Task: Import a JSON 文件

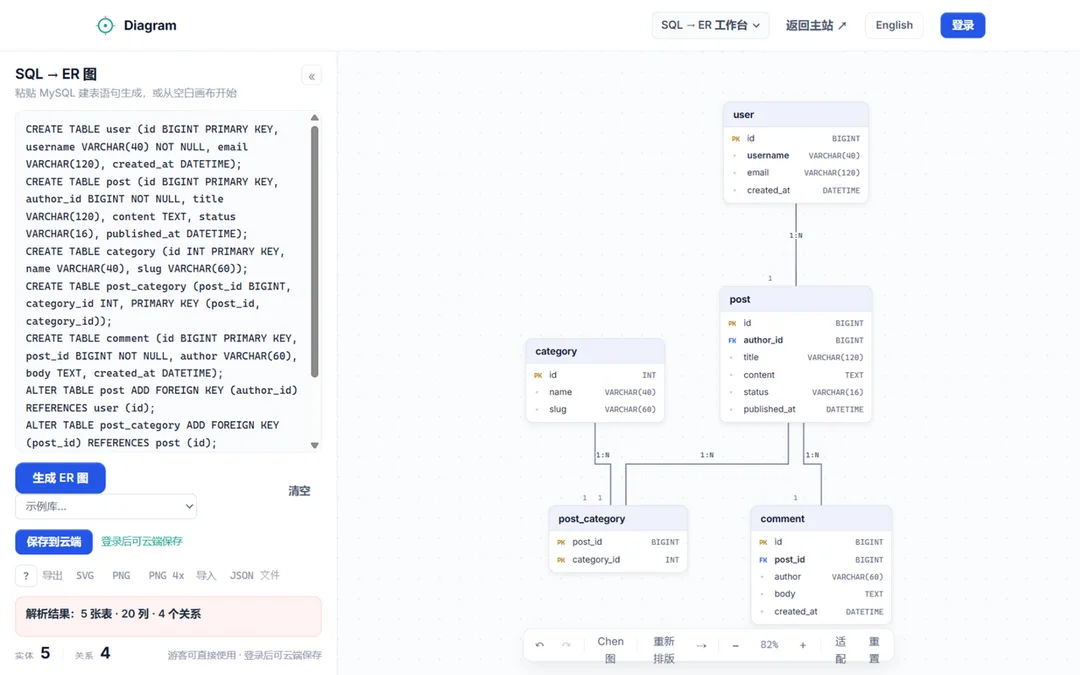Action: 254,576
